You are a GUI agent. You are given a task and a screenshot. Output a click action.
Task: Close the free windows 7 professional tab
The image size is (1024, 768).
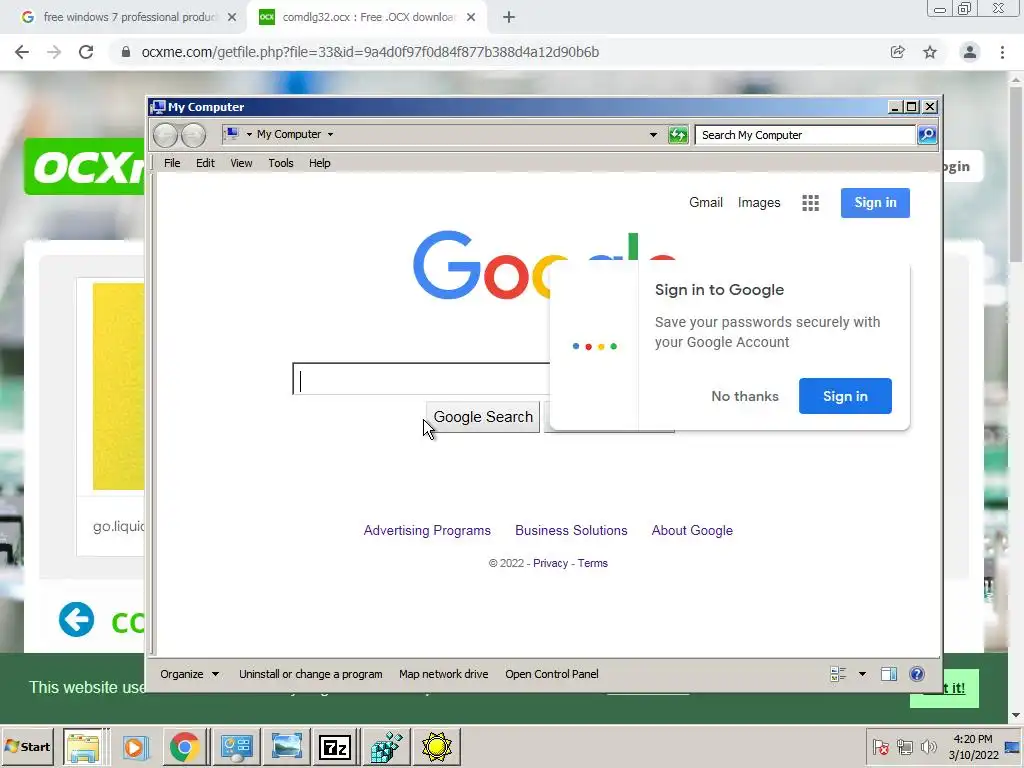(232, 17)
